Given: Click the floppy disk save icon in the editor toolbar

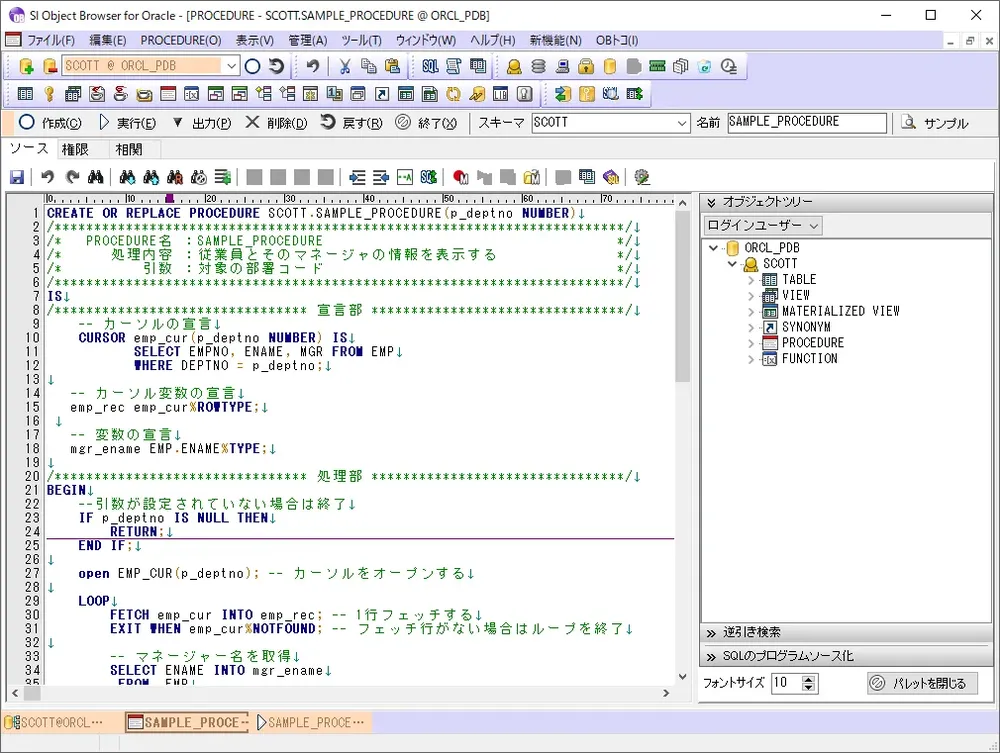Looking at the screenshot, I should tap(17, 177).
